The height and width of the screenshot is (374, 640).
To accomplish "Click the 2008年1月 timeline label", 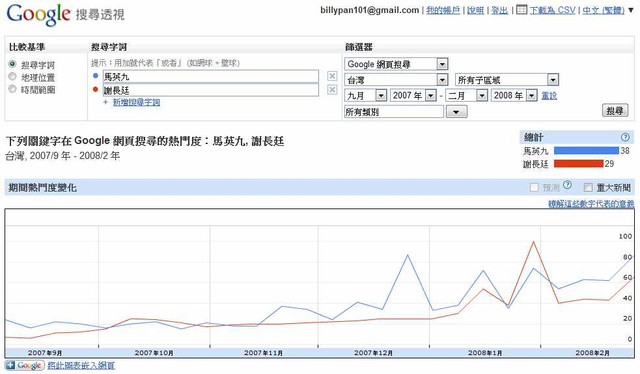I will click(x=485, y=353).
